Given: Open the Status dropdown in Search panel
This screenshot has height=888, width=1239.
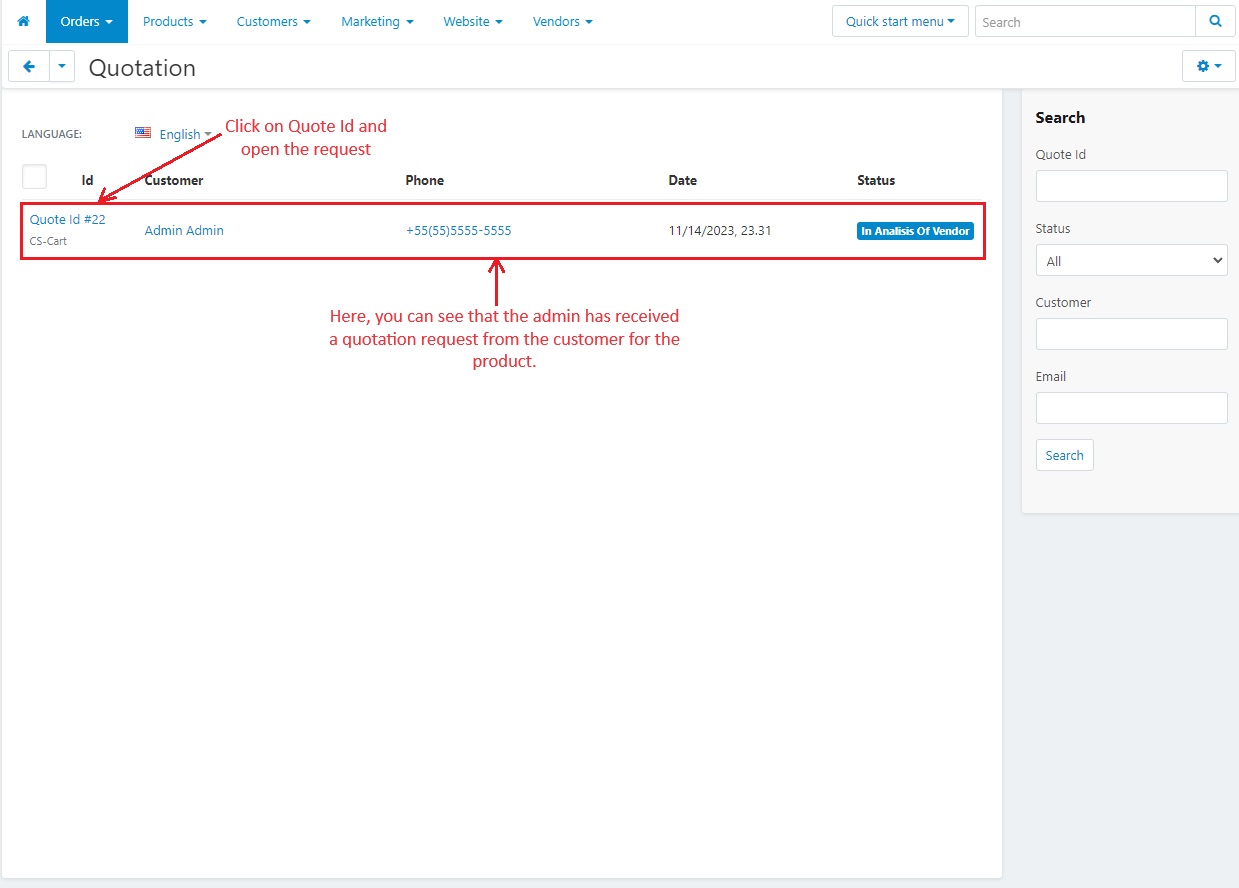Looking at the screenshot, I should (1131, 260).
